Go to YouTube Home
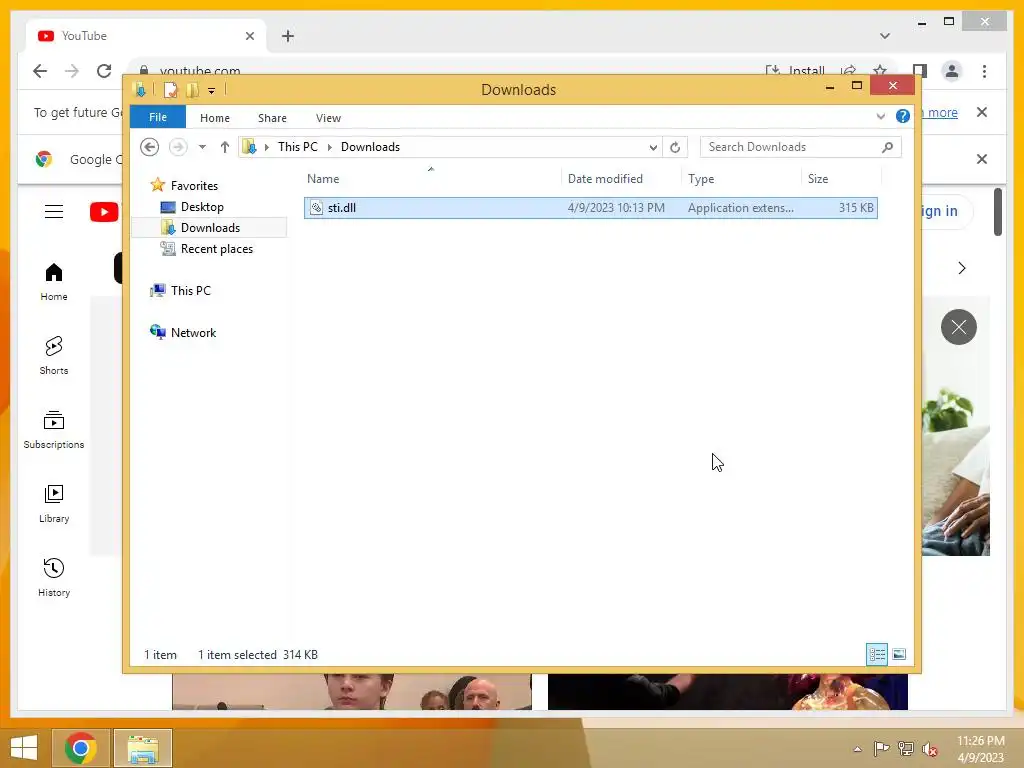This screenshot has width=1024, height=768. click(54, 281)
